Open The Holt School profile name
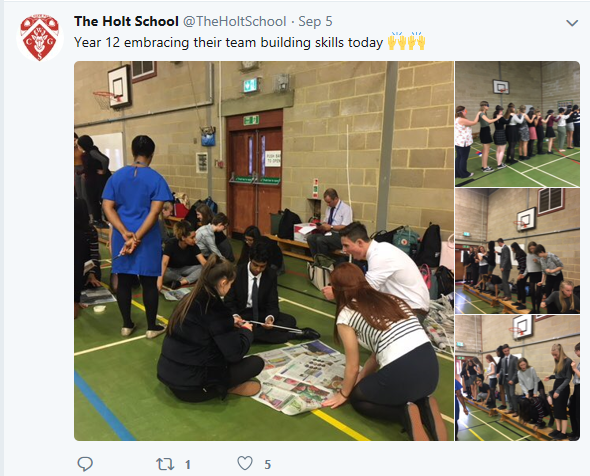590x476 pixels. tap(126, 21)
